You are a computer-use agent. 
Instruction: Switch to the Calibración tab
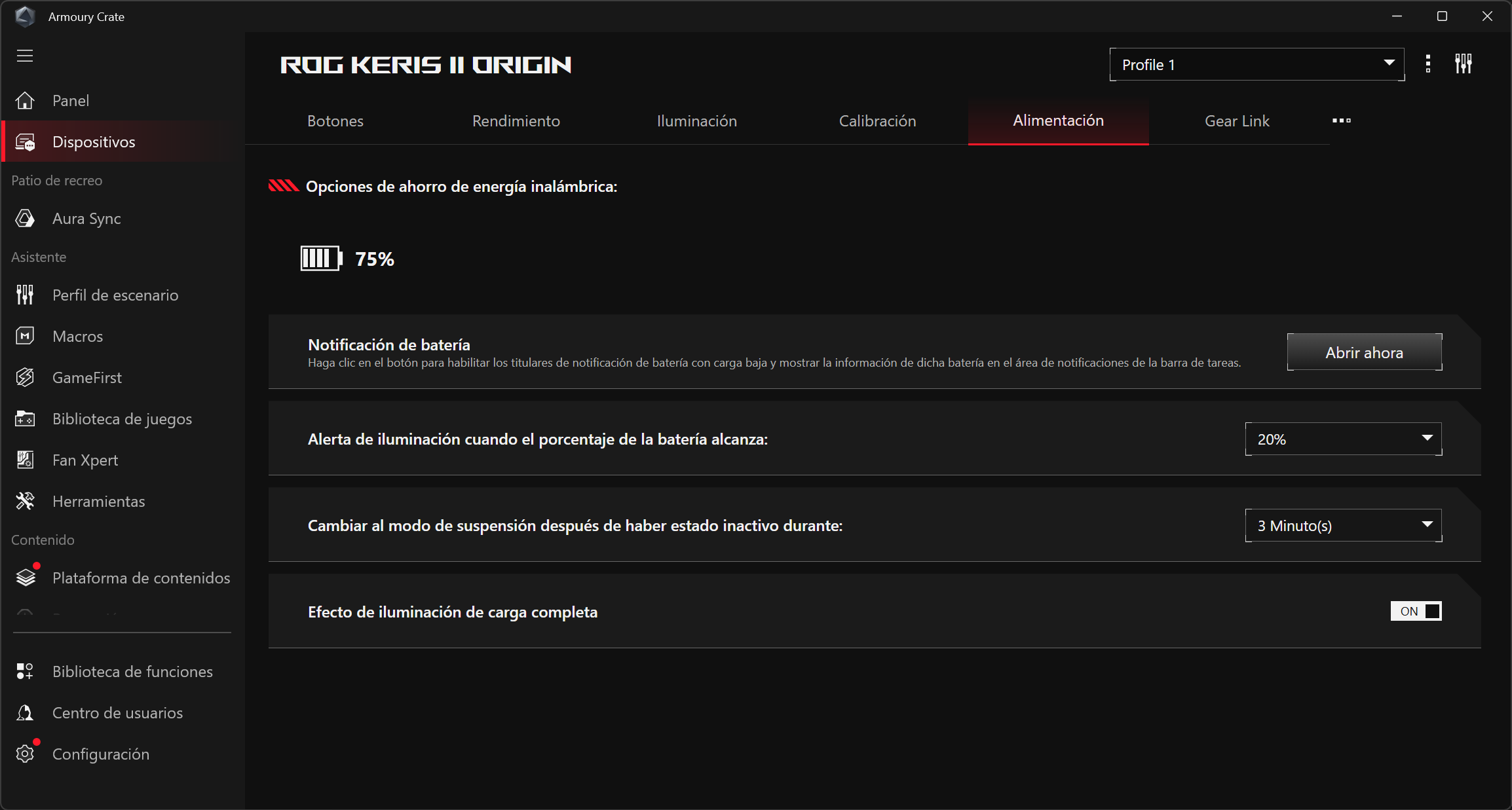tap(878, 121)
